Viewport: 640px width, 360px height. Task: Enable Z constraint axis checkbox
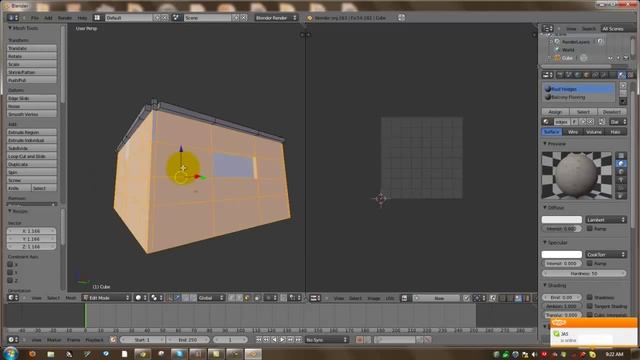pos(10,280)
